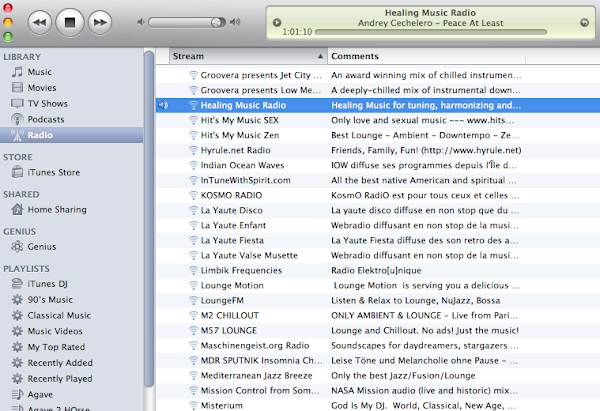Click the playlist icon beside Agave
The width and height of the screenshot is (600, 411).
coord(17,394)
